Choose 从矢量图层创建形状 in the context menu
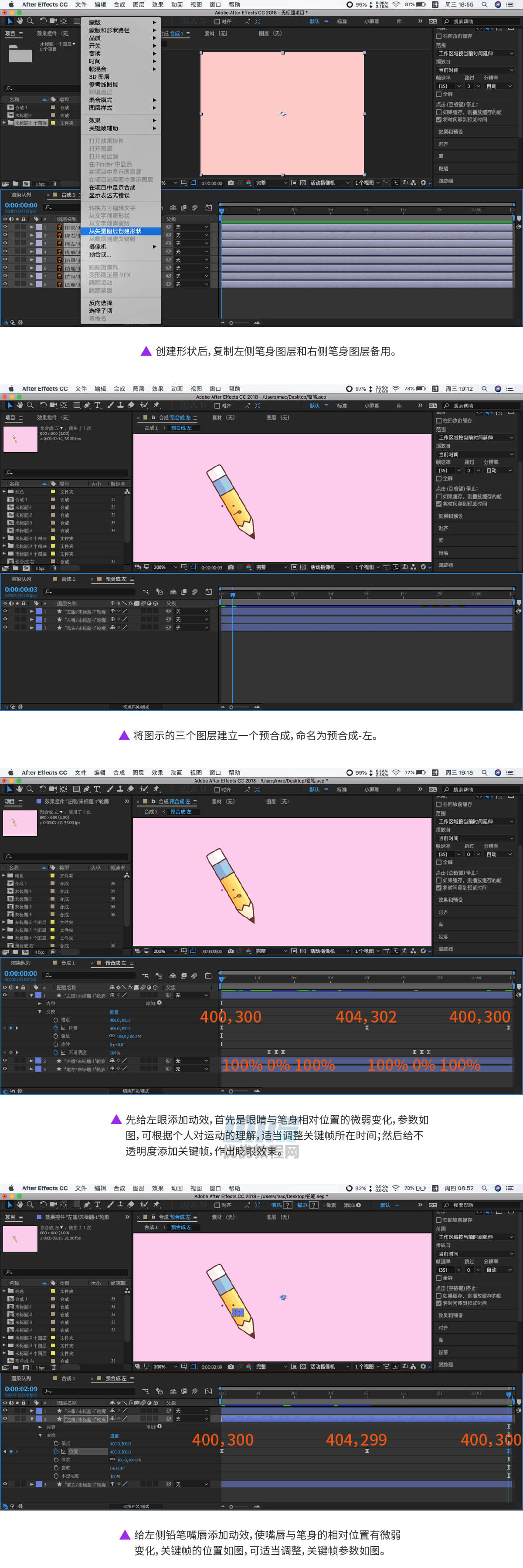Screen dimensions: 523x1568 pos(121,231)
